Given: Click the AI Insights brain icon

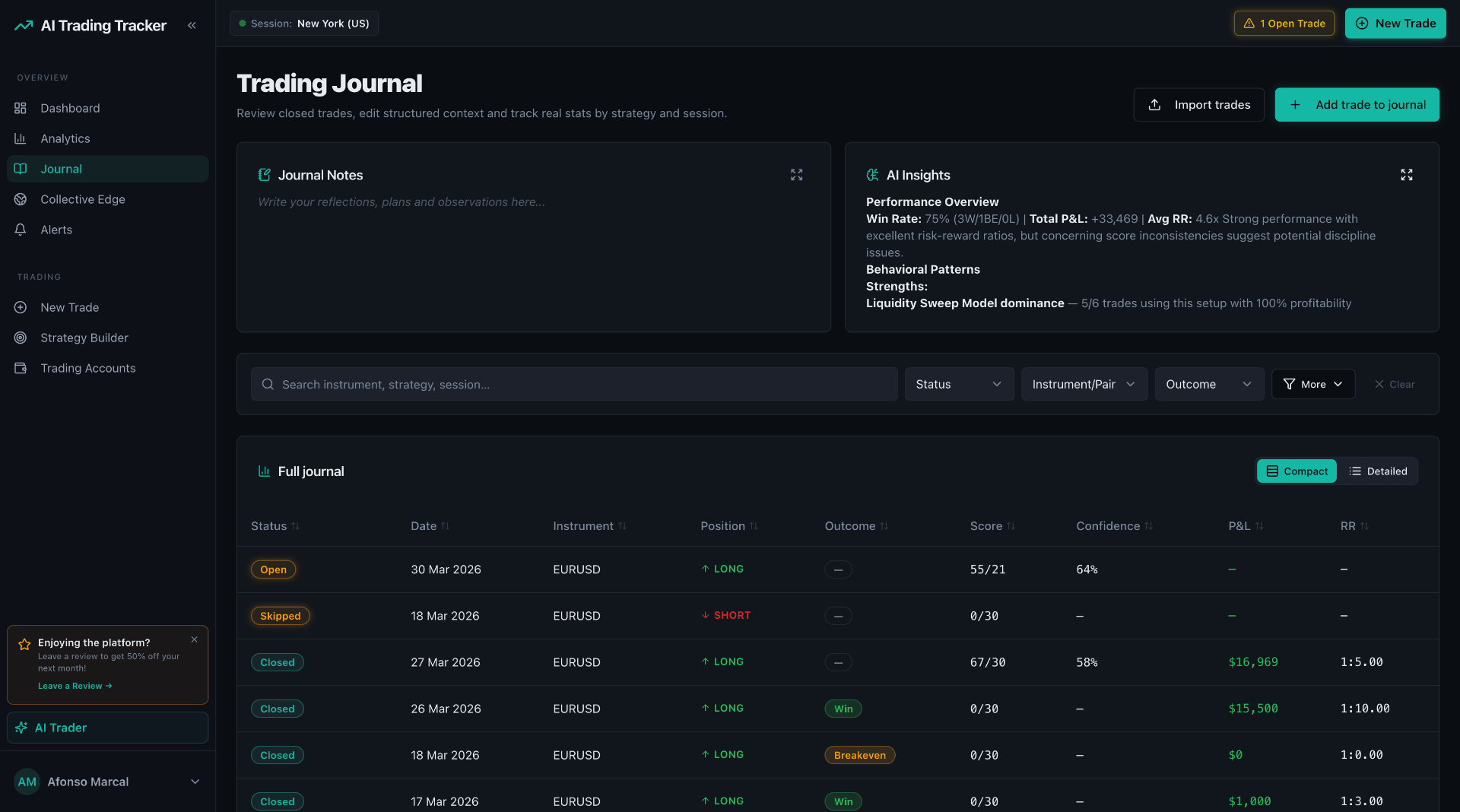Looking at the screenshot, I should coord(872,175).
